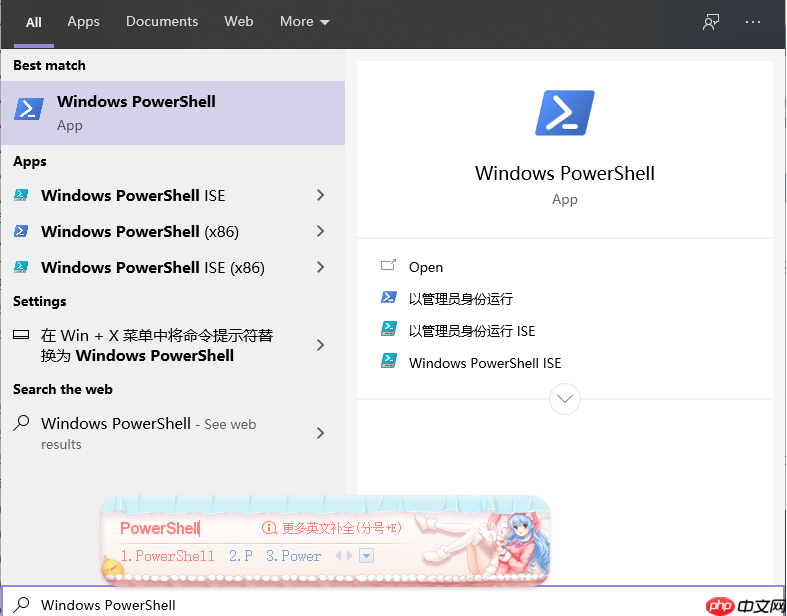
Task: Click the IME previous page arrow
Action: (x=338, y=556)
